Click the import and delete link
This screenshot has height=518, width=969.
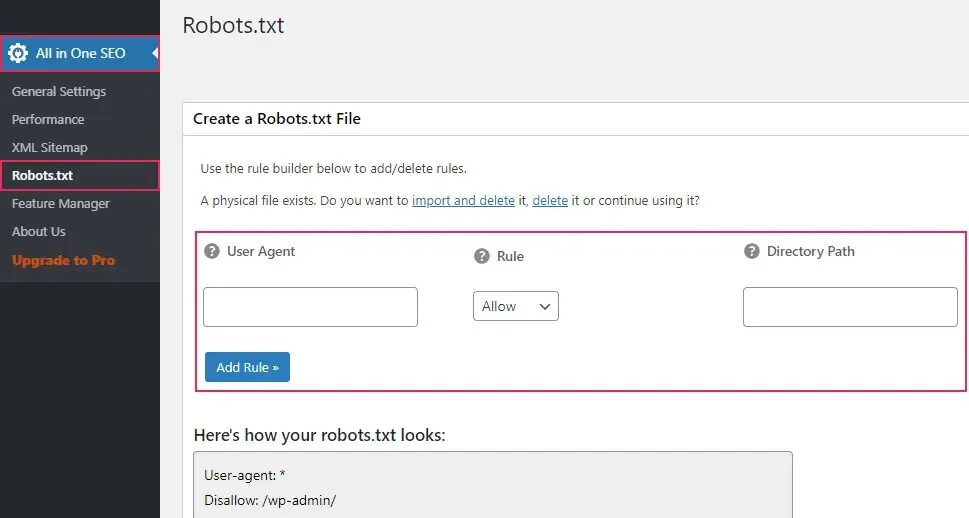click(463, 200)
